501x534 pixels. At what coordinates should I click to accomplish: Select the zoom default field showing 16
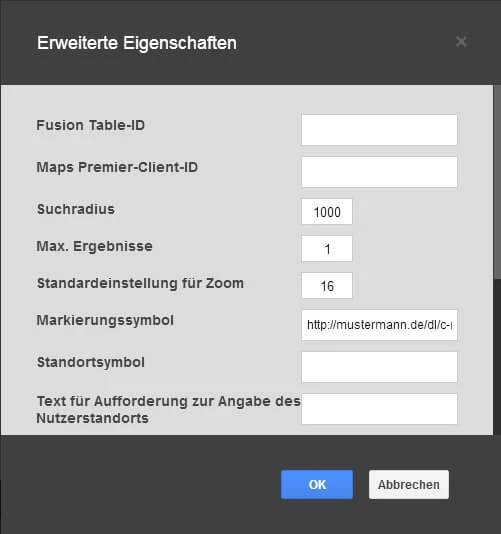click(x=327, y=285)
